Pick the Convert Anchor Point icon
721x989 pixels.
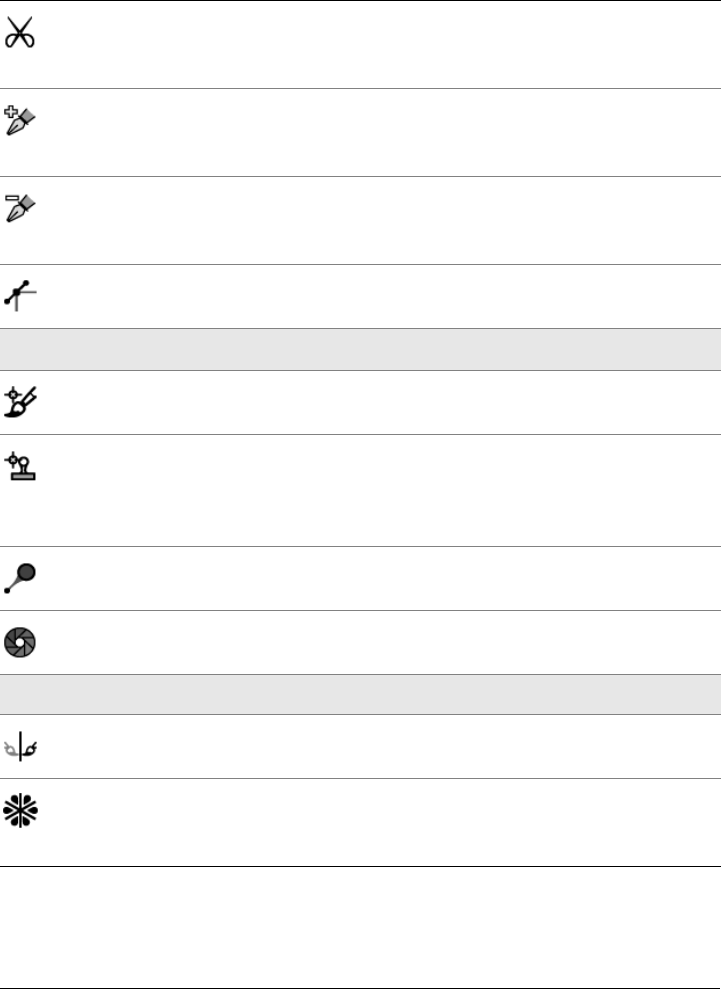tap(20, 296)
